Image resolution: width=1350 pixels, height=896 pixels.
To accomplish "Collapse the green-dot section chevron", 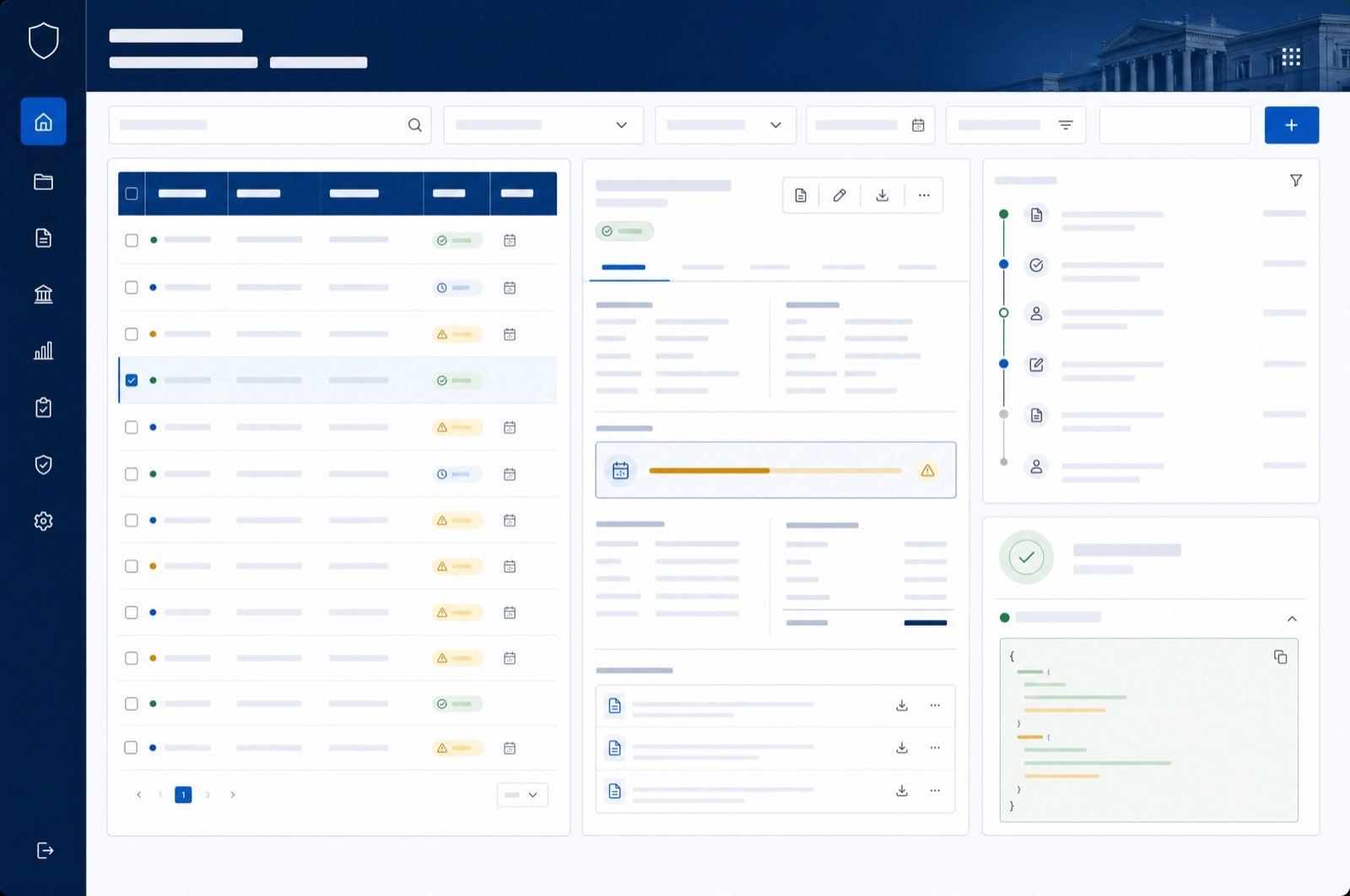I will tap(1292, 618).
